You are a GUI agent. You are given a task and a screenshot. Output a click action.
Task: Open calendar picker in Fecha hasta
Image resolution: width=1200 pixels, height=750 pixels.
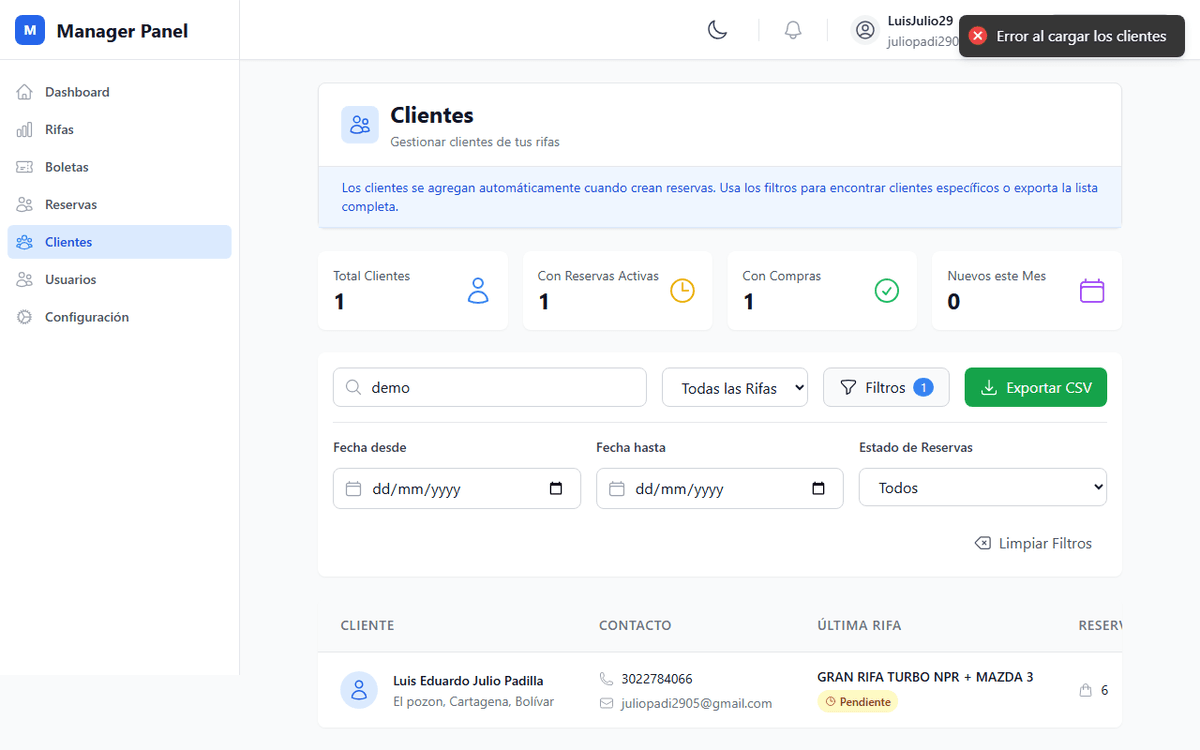(x=818, y=489)
